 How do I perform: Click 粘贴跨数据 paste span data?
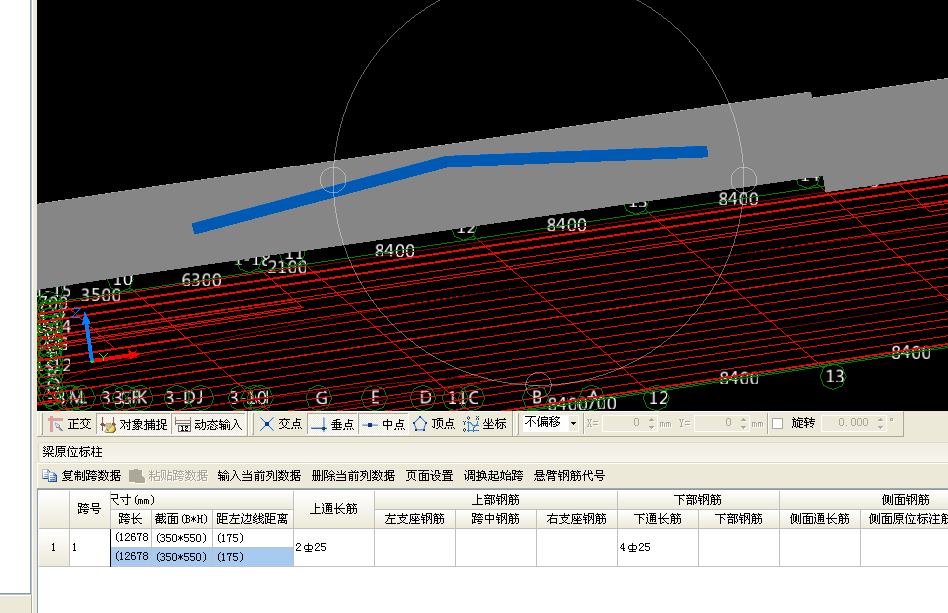[169, 476]
